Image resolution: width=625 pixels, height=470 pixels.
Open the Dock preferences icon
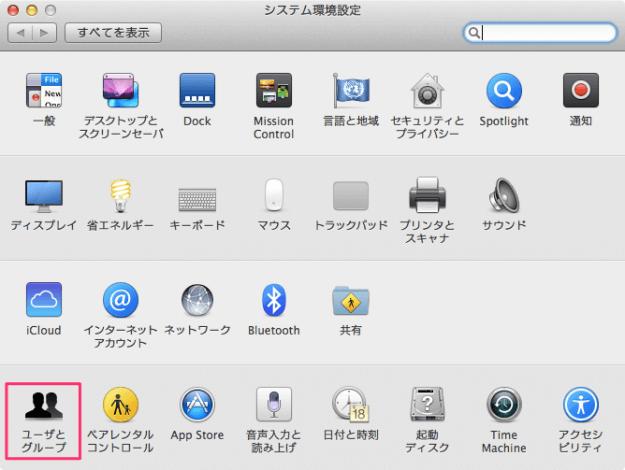click(x=197, y=90)
